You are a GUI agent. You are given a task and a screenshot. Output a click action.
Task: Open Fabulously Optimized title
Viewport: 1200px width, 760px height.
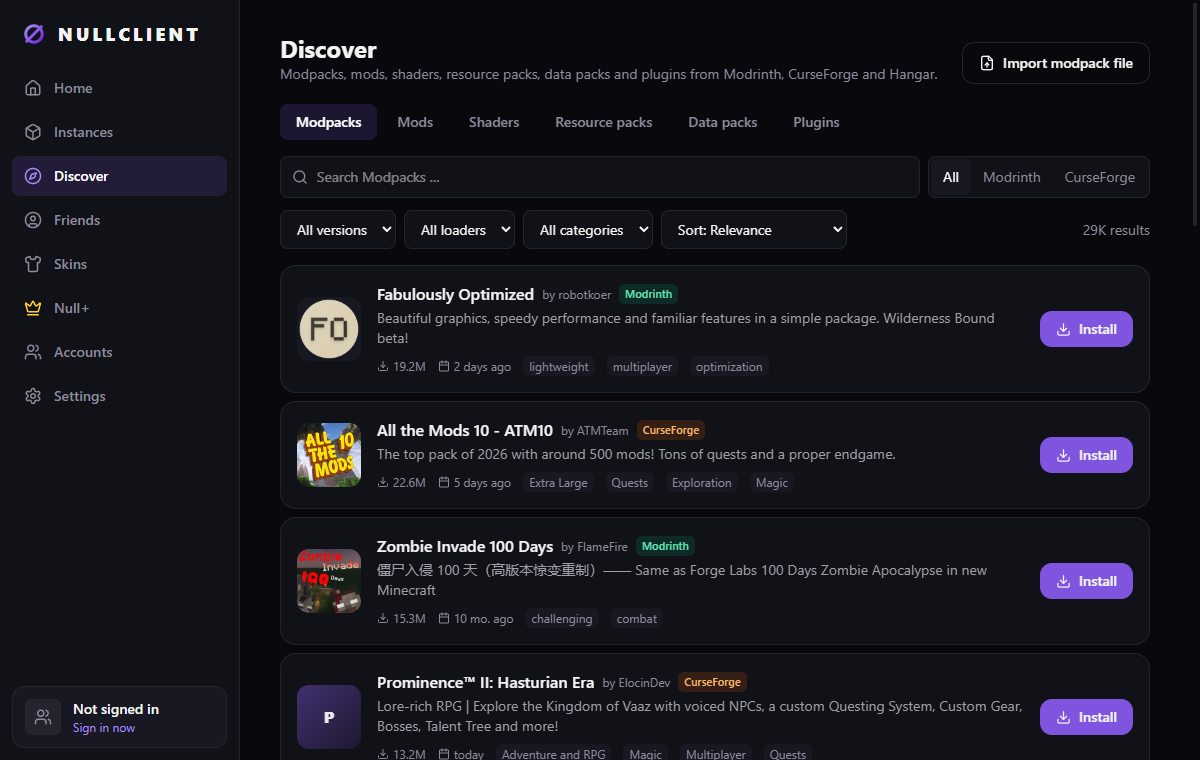click(x=455, y=294)
